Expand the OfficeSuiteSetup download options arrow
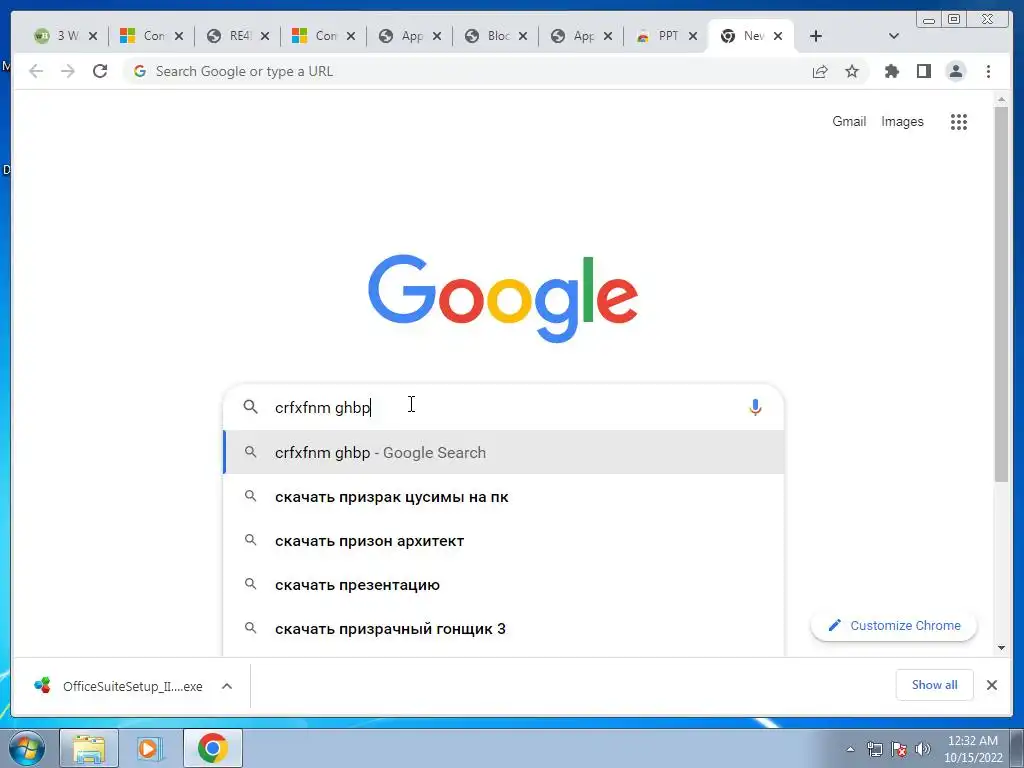 tap(227, 686)
